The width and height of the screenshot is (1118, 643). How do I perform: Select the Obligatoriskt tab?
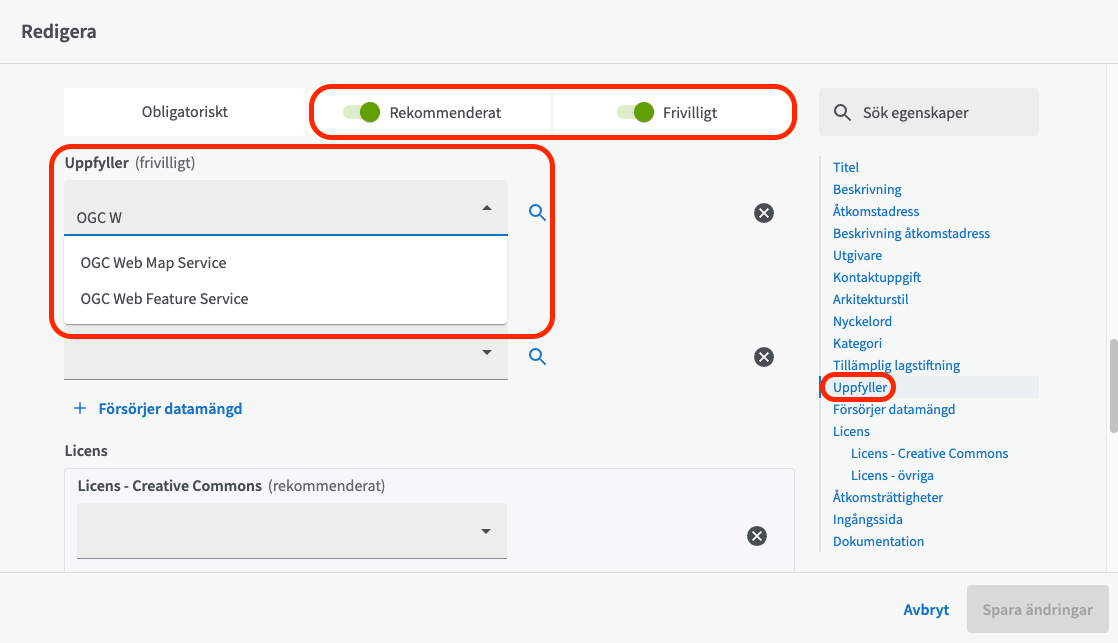point(185,112)
